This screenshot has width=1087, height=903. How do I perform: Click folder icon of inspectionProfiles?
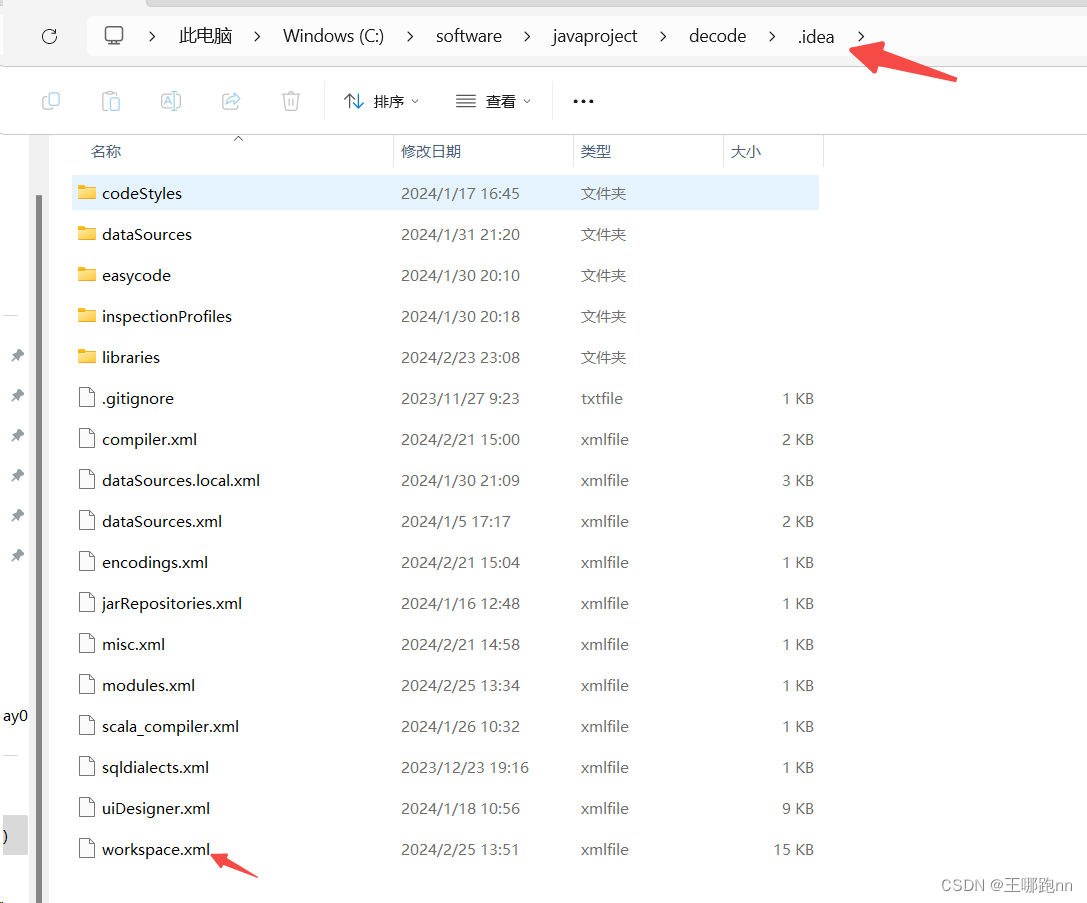pos(87,315)
